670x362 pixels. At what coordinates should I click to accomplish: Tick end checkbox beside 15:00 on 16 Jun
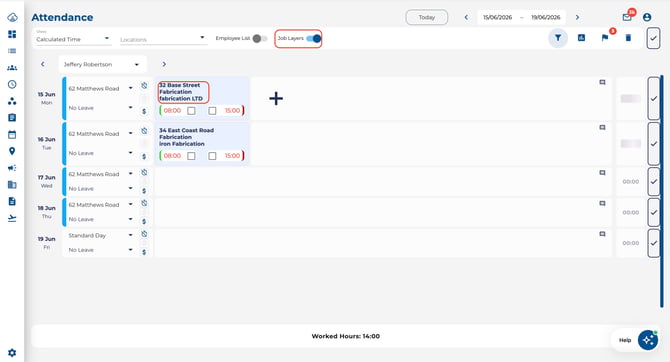click(212, 156)
